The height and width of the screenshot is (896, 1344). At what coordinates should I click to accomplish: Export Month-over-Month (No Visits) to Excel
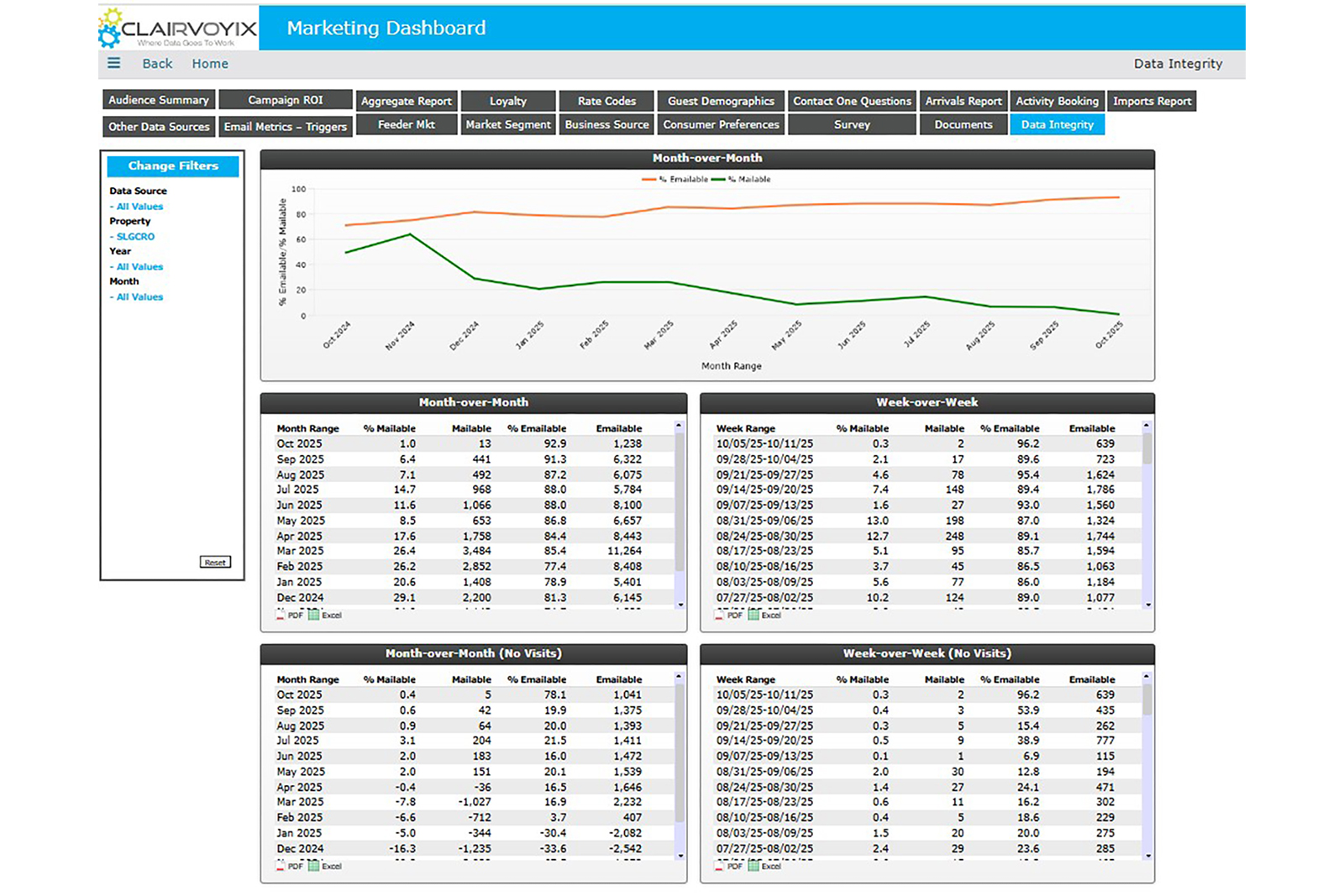(325, 867)
